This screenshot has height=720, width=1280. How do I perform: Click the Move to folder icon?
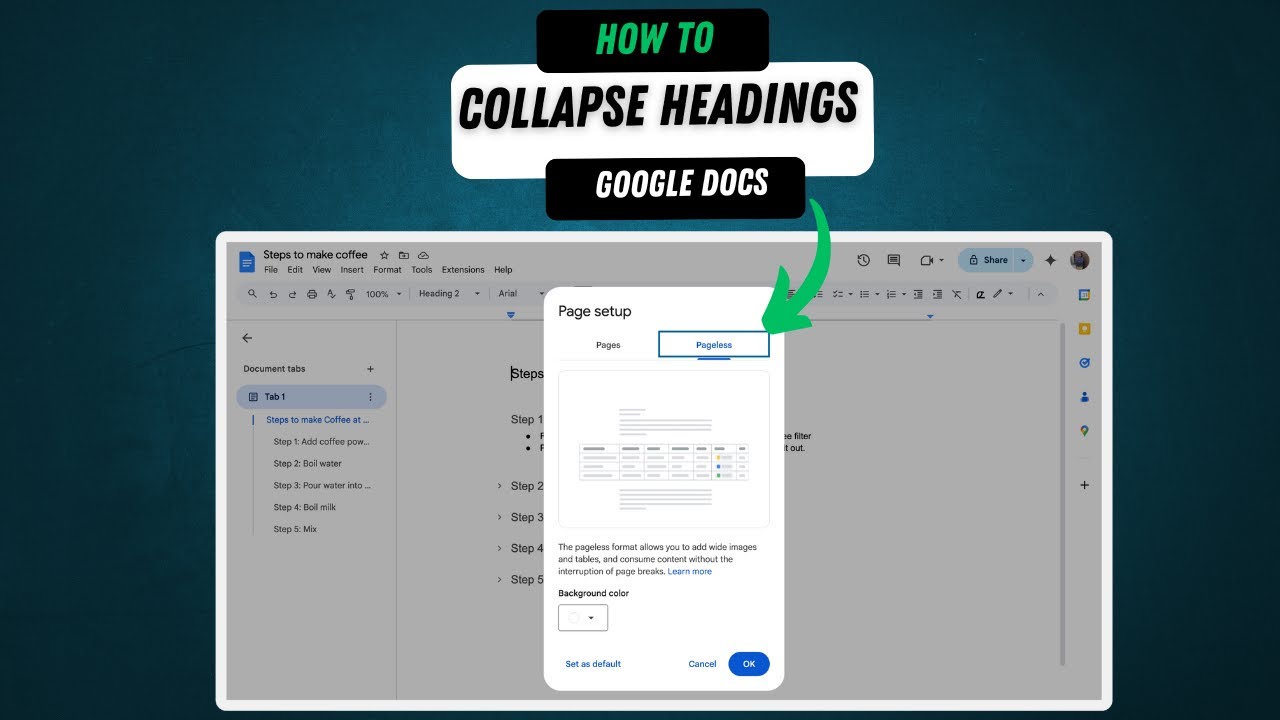[x=404, y=255]
